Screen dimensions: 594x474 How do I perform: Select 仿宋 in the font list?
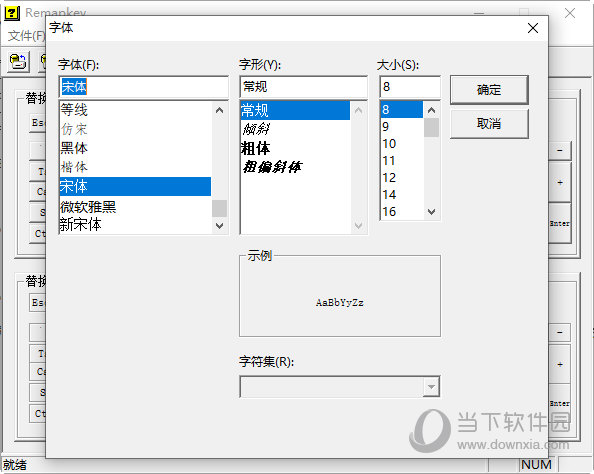click(135, 129)
